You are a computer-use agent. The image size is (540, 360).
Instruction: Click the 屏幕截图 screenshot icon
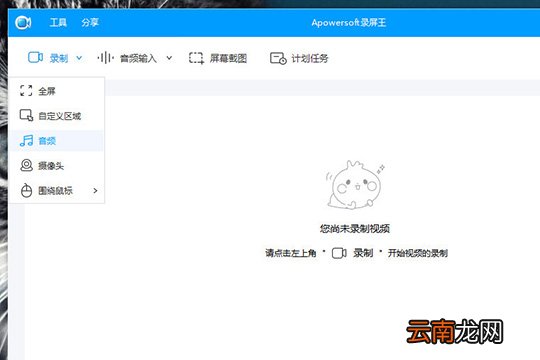pos(196,58)
